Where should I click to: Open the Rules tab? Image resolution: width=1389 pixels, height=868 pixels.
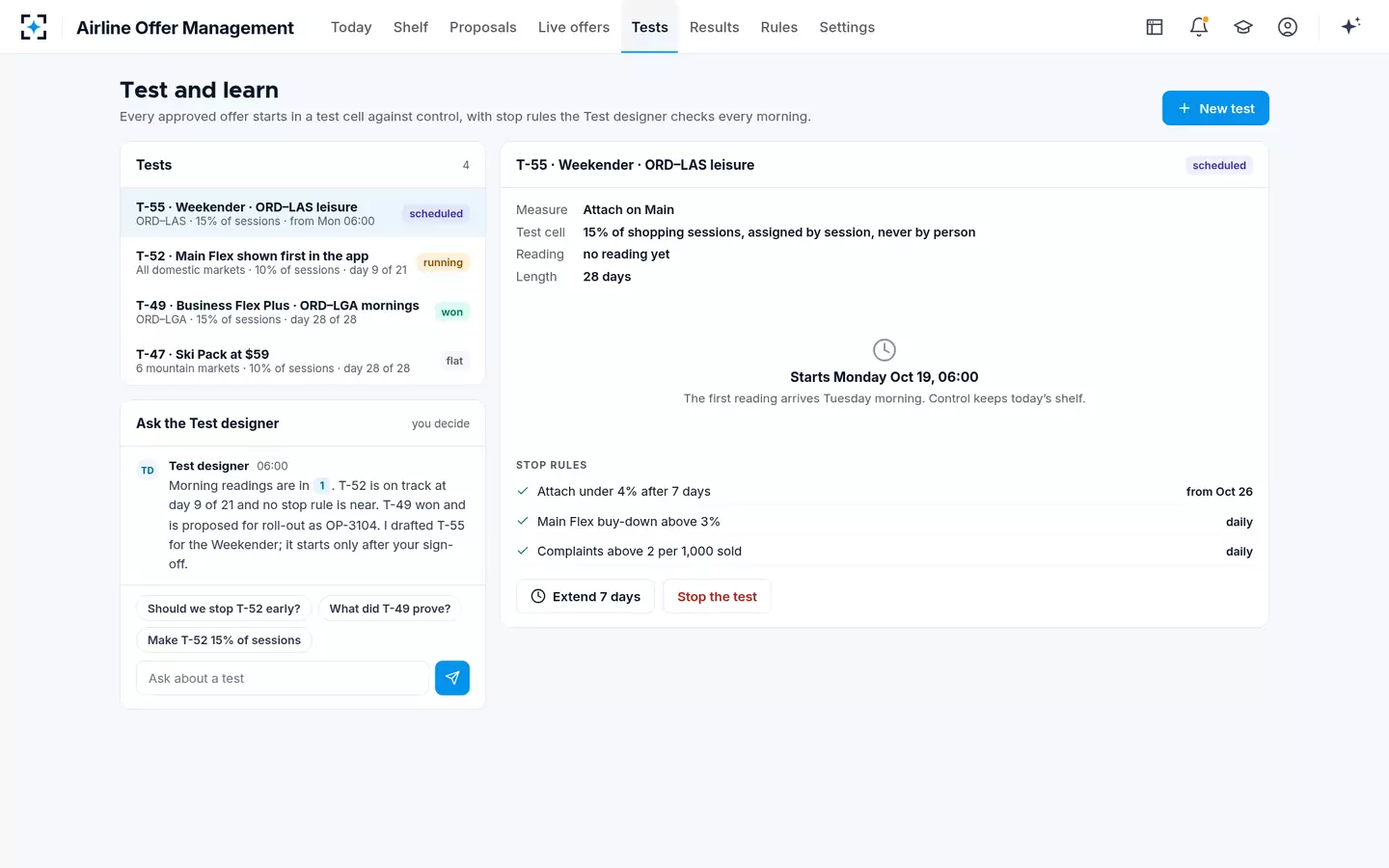click(779, 27)
